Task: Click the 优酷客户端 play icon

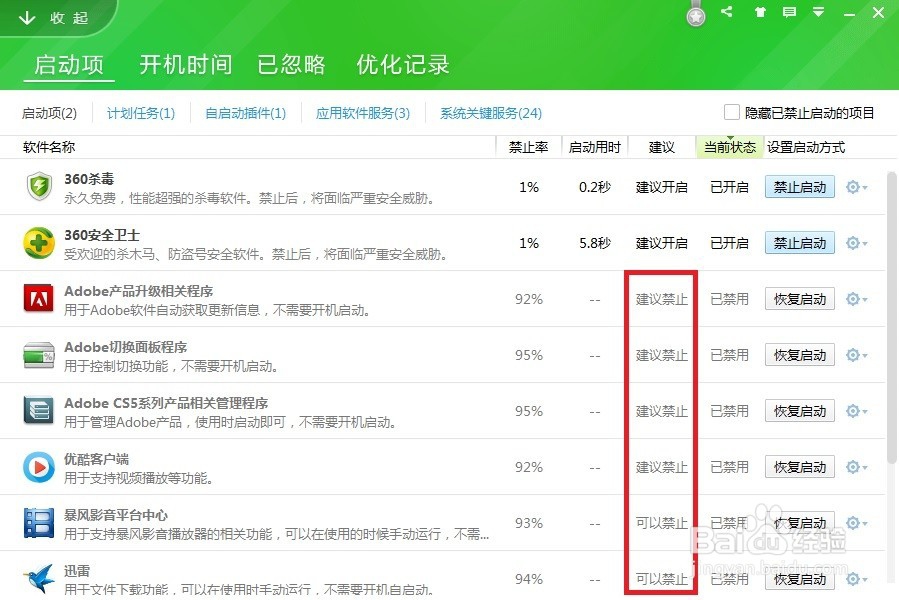Action: pyautogui.click(x=39, y=466)
